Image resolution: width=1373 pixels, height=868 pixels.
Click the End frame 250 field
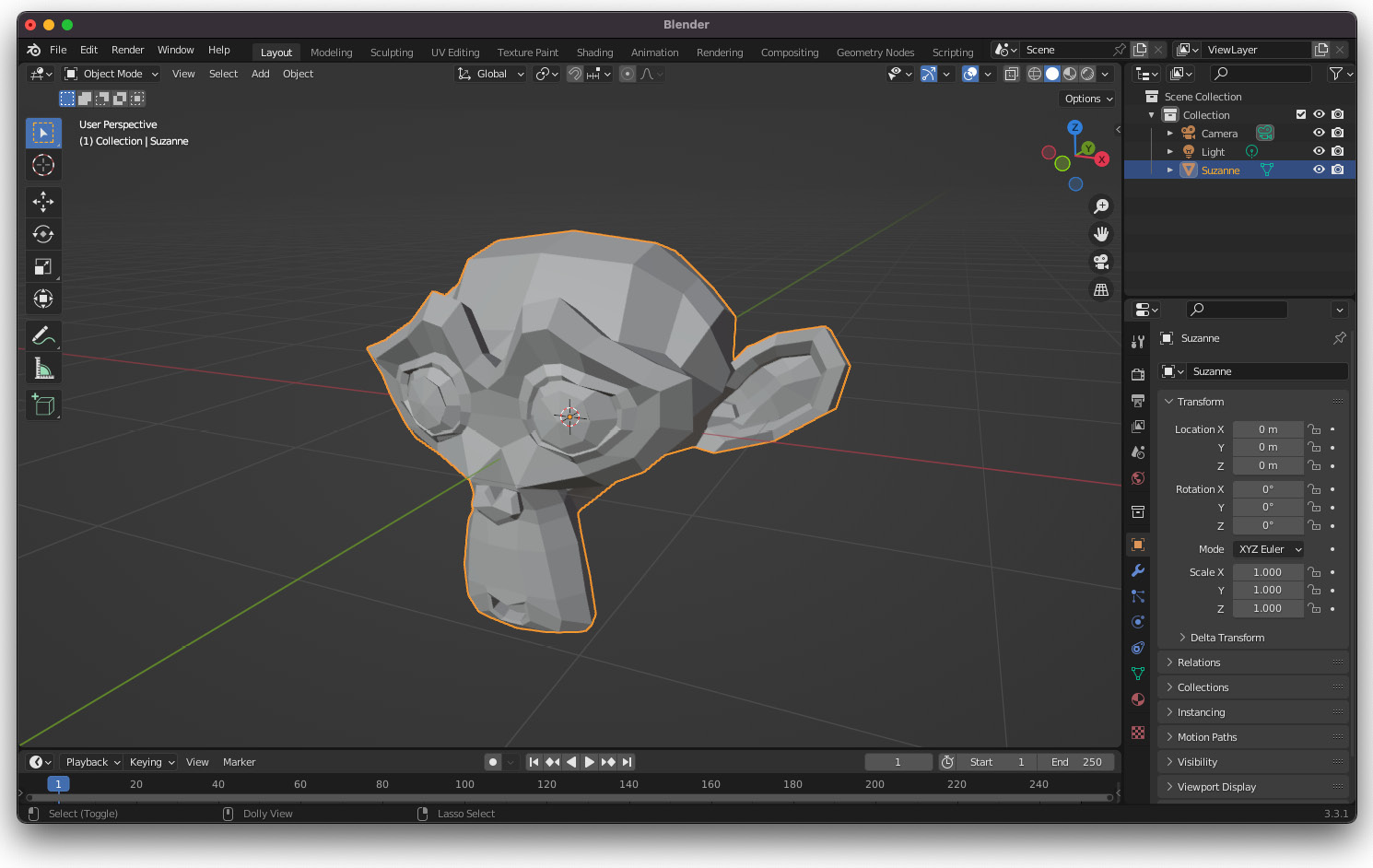point(1076,762)
